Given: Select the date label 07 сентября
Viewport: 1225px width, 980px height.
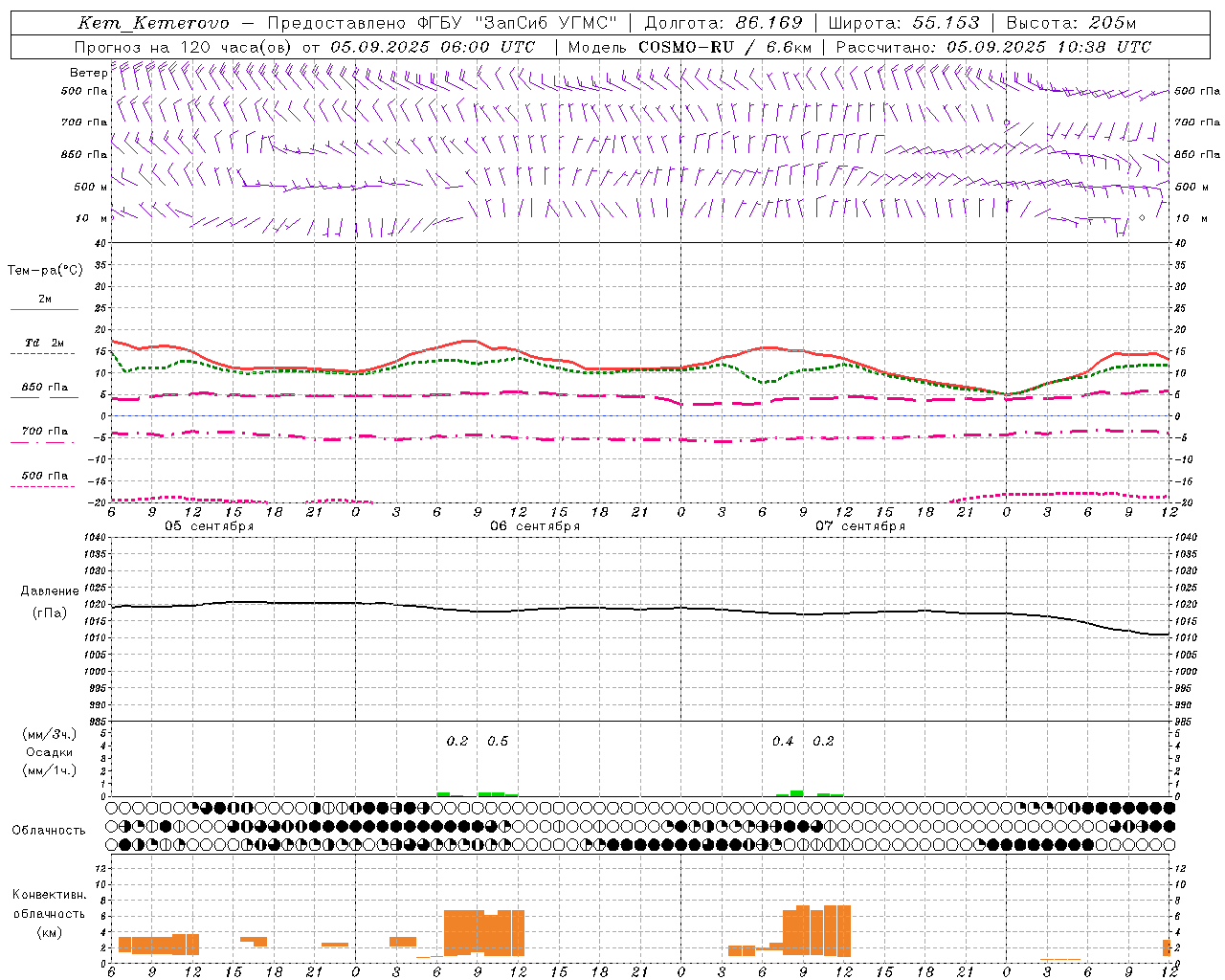Looking at the screenshot, I should [860, 526].
